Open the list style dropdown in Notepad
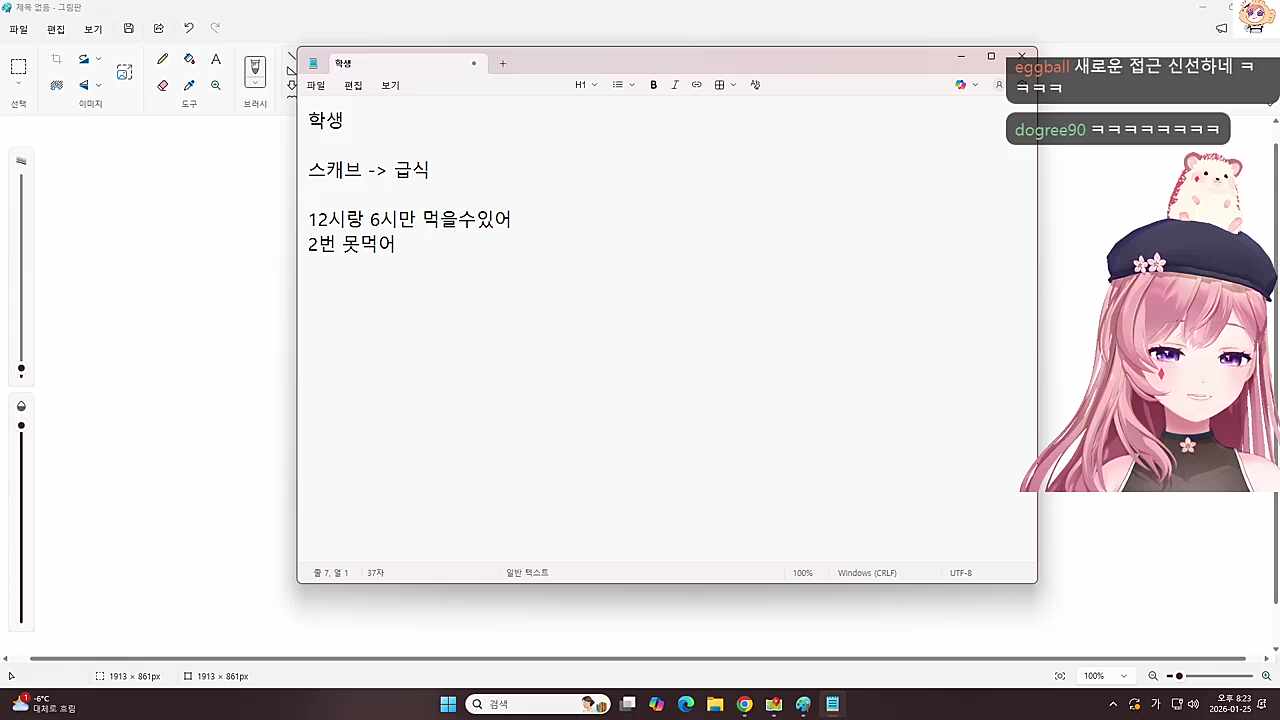Viewport: 1280px width, 720px height. (x=624, y=85)
